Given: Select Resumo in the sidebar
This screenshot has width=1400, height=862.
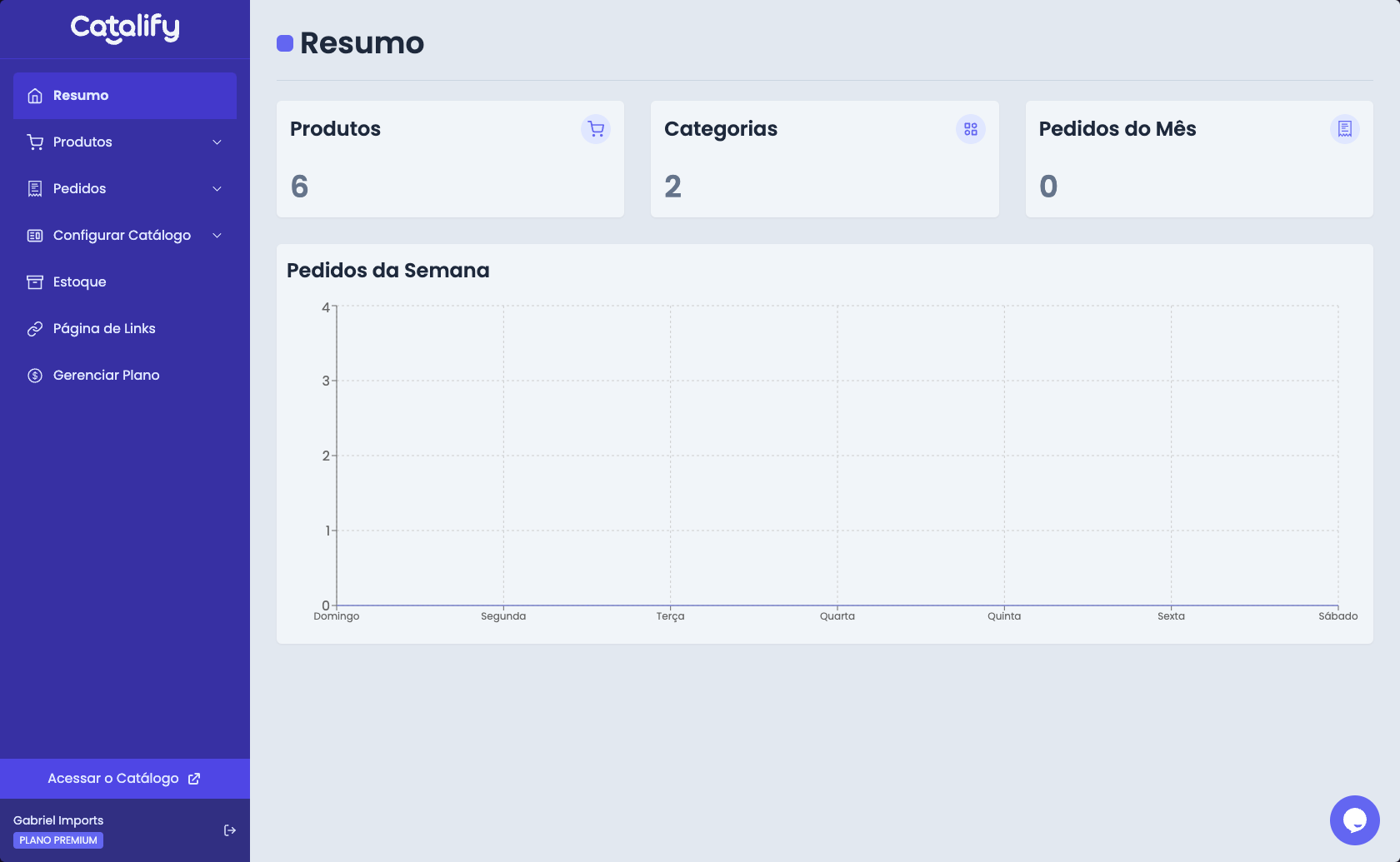Looking at the screenshot, I should tap(81, 96).
